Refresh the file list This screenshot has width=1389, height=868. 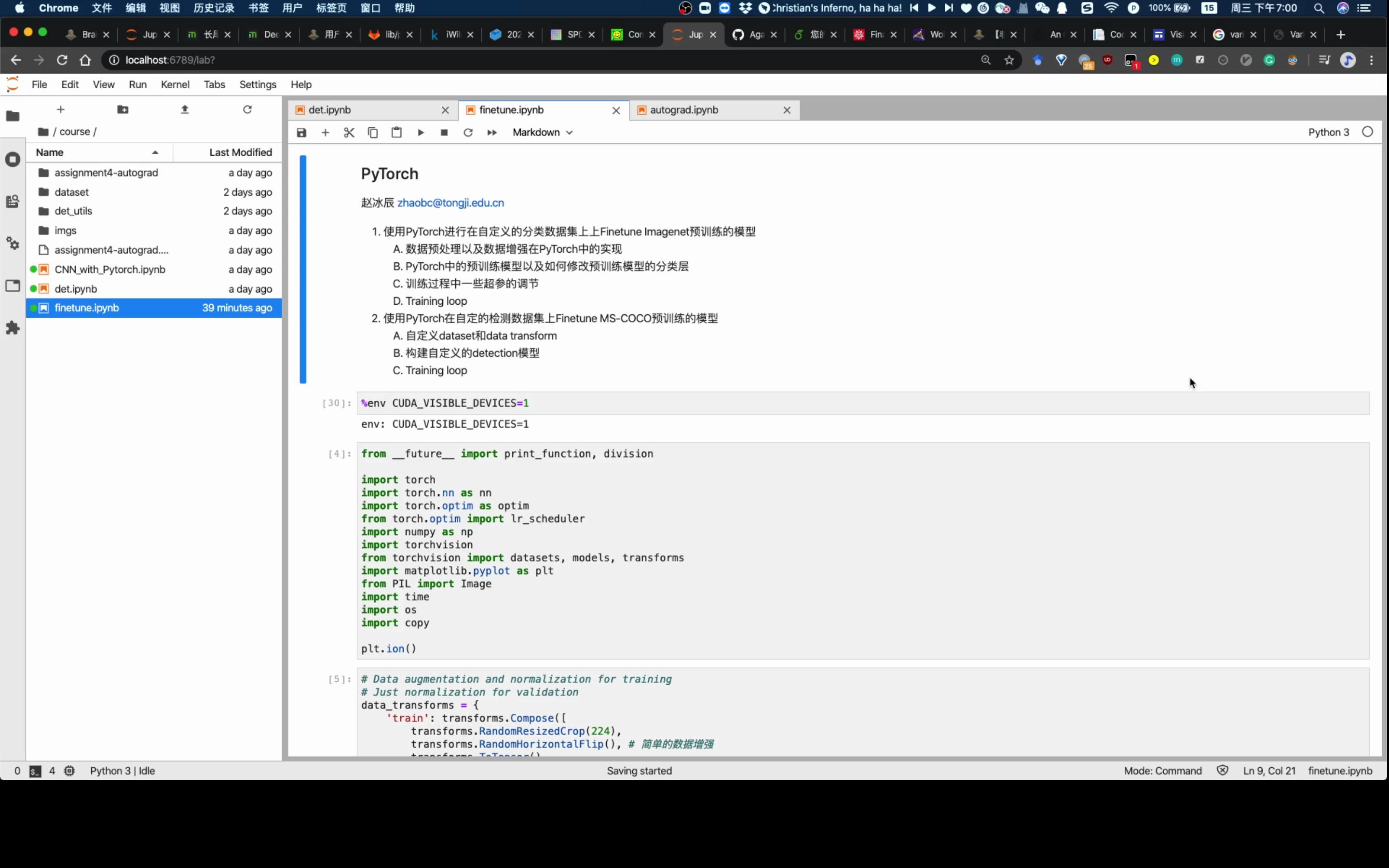(x=247, y=109)
